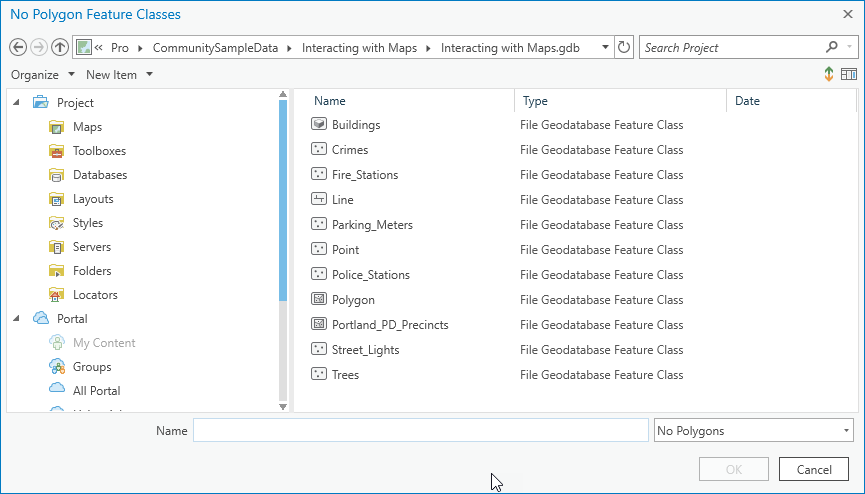Image resolution: width=865 pixels, height=494 pixels.
Task: Select the Databases item in the Project tree
Action: pyautogui.click(x=99, y=175)
